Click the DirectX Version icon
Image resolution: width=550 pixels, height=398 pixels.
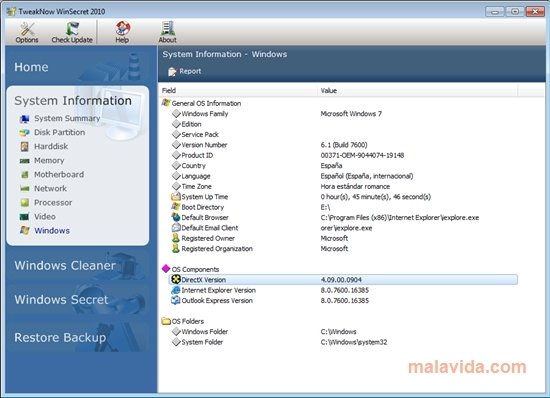pos(176,279)
